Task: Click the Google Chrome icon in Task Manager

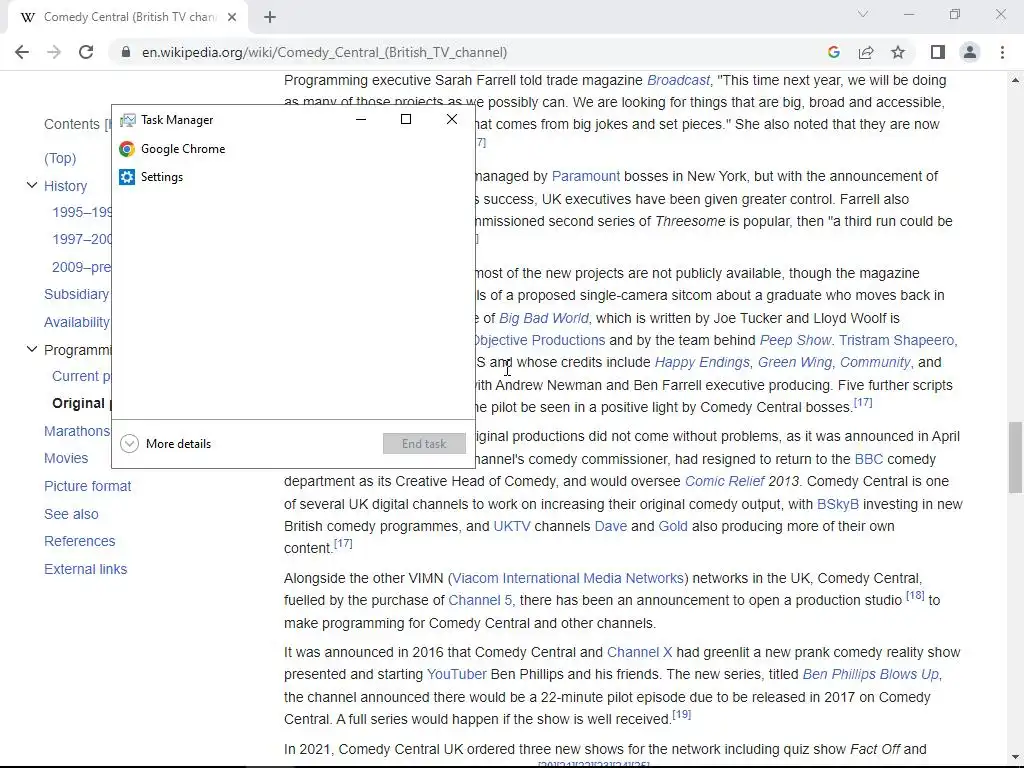Action: coord(127,149)
